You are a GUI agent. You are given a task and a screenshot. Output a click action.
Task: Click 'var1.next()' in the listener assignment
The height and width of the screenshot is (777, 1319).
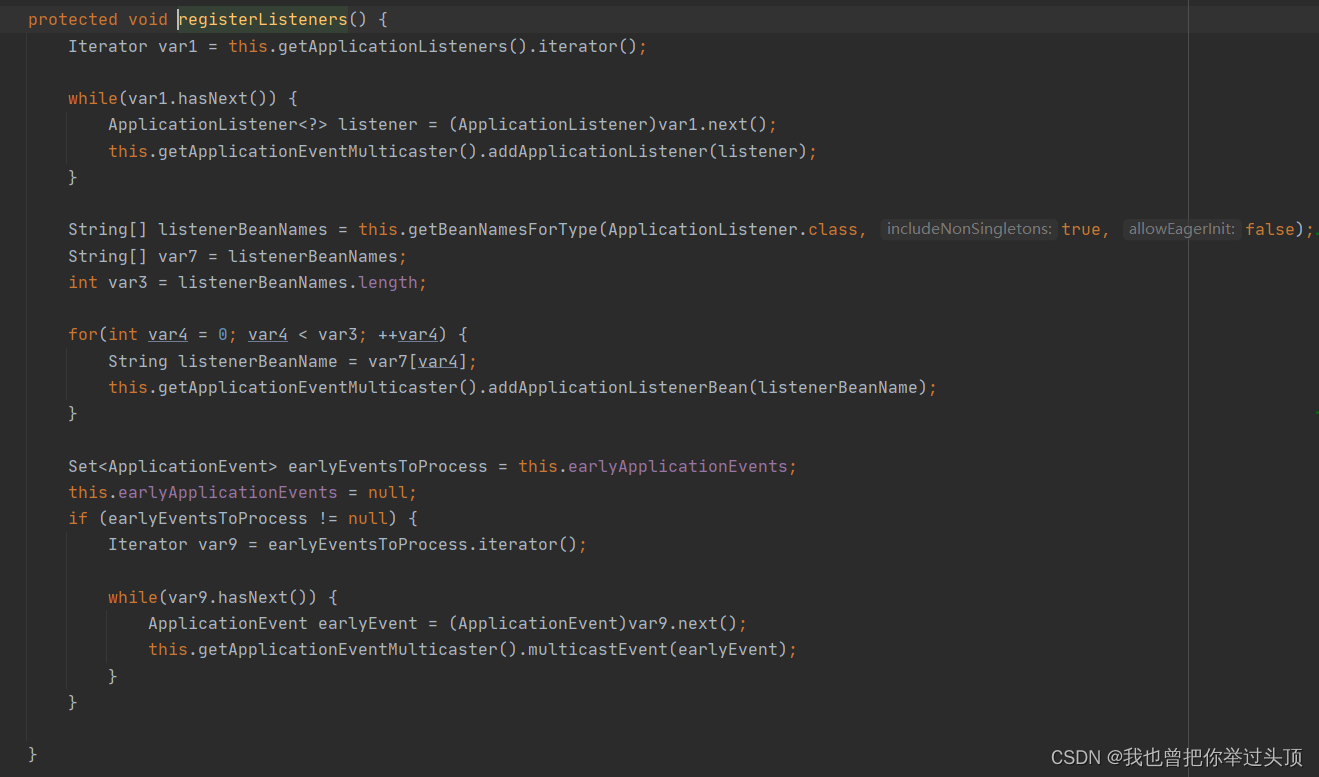click(x=713, y=125)
